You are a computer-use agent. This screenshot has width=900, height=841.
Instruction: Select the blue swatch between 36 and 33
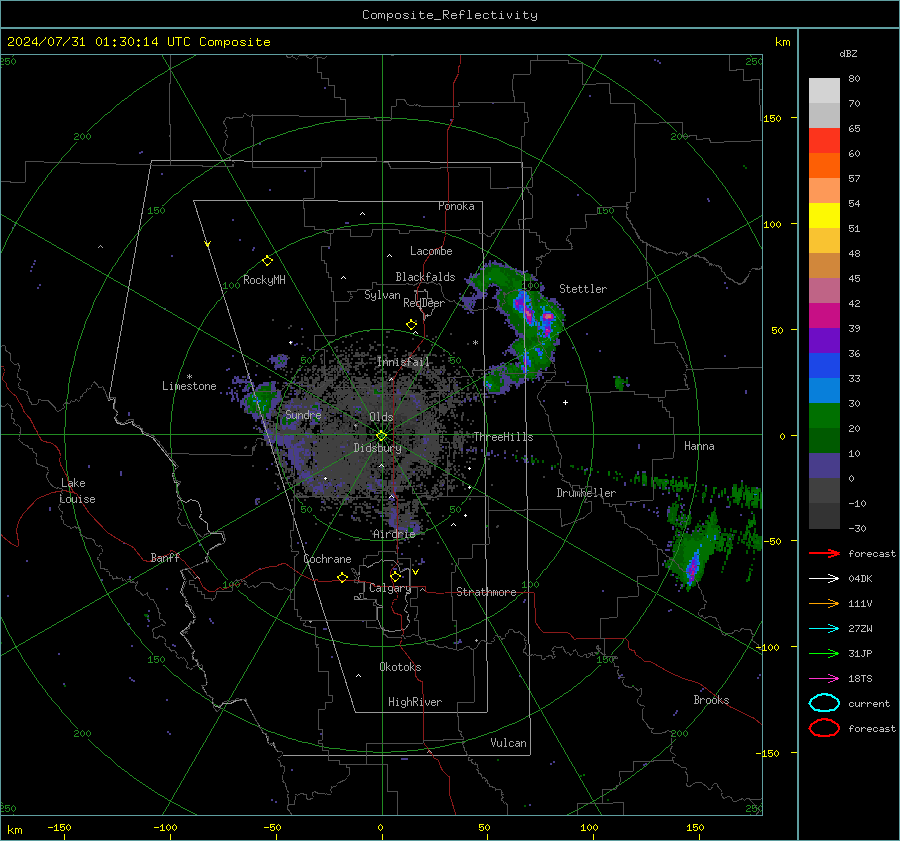click(x=824, y=365)
